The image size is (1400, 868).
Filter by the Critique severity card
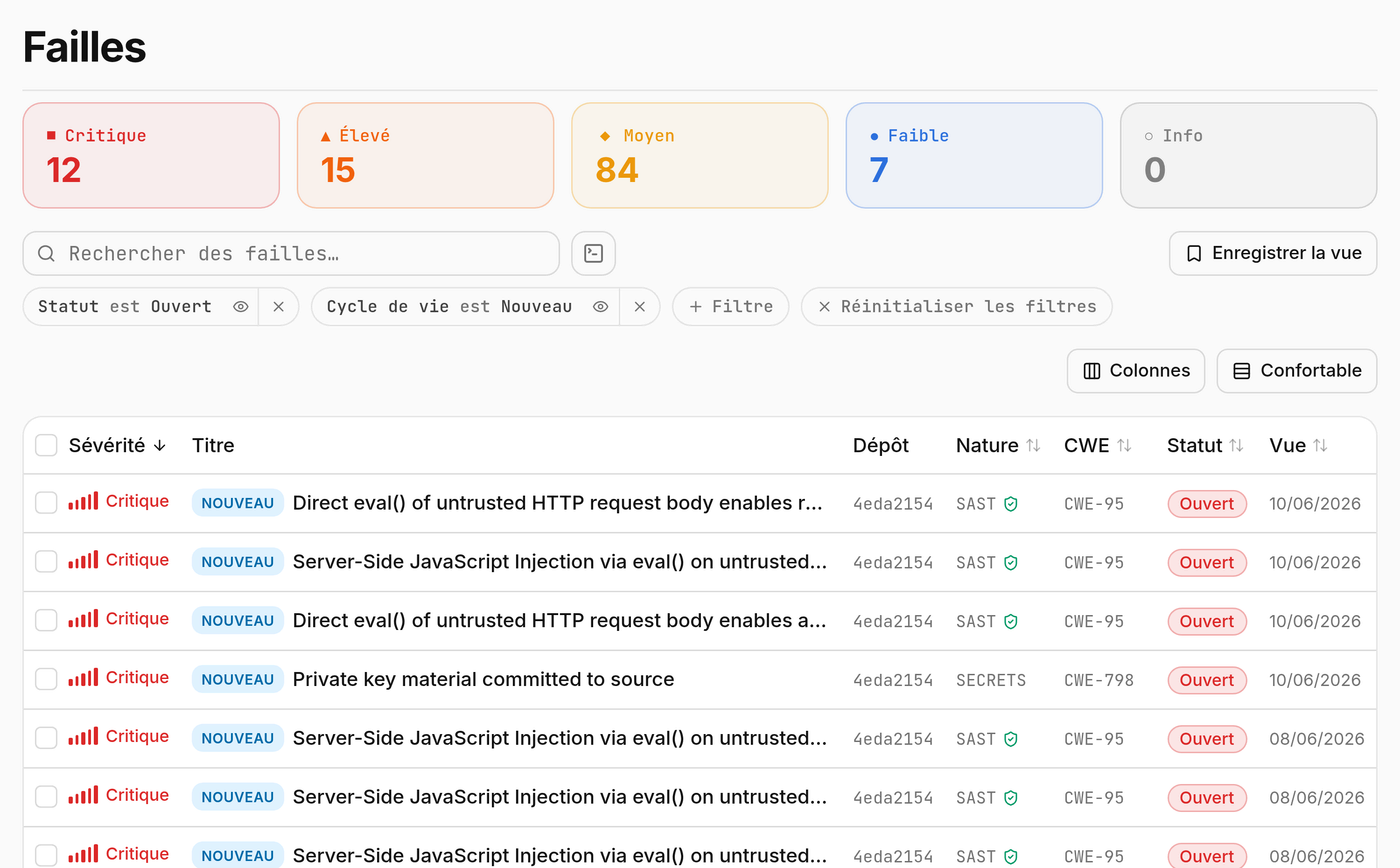pyautogui.click(x=151, y=155)
